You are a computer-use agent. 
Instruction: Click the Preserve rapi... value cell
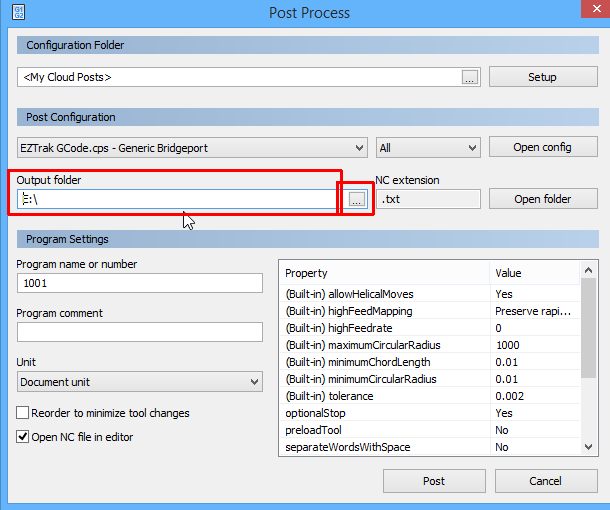point(533,311)
